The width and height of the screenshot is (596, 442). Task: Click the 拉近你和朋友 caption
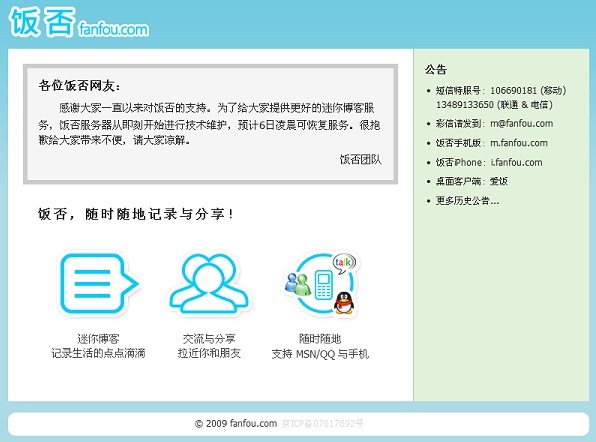click(x=209, y=353)
